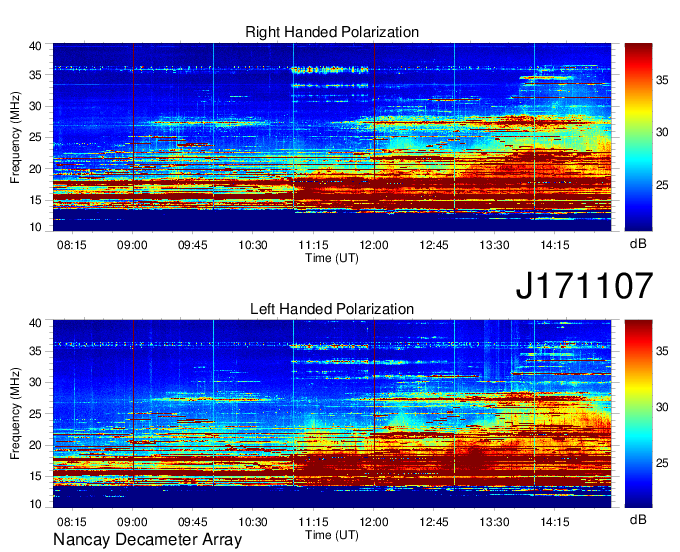Click the 25 MHz tick on right-handed plot

(x=36, y=137)
